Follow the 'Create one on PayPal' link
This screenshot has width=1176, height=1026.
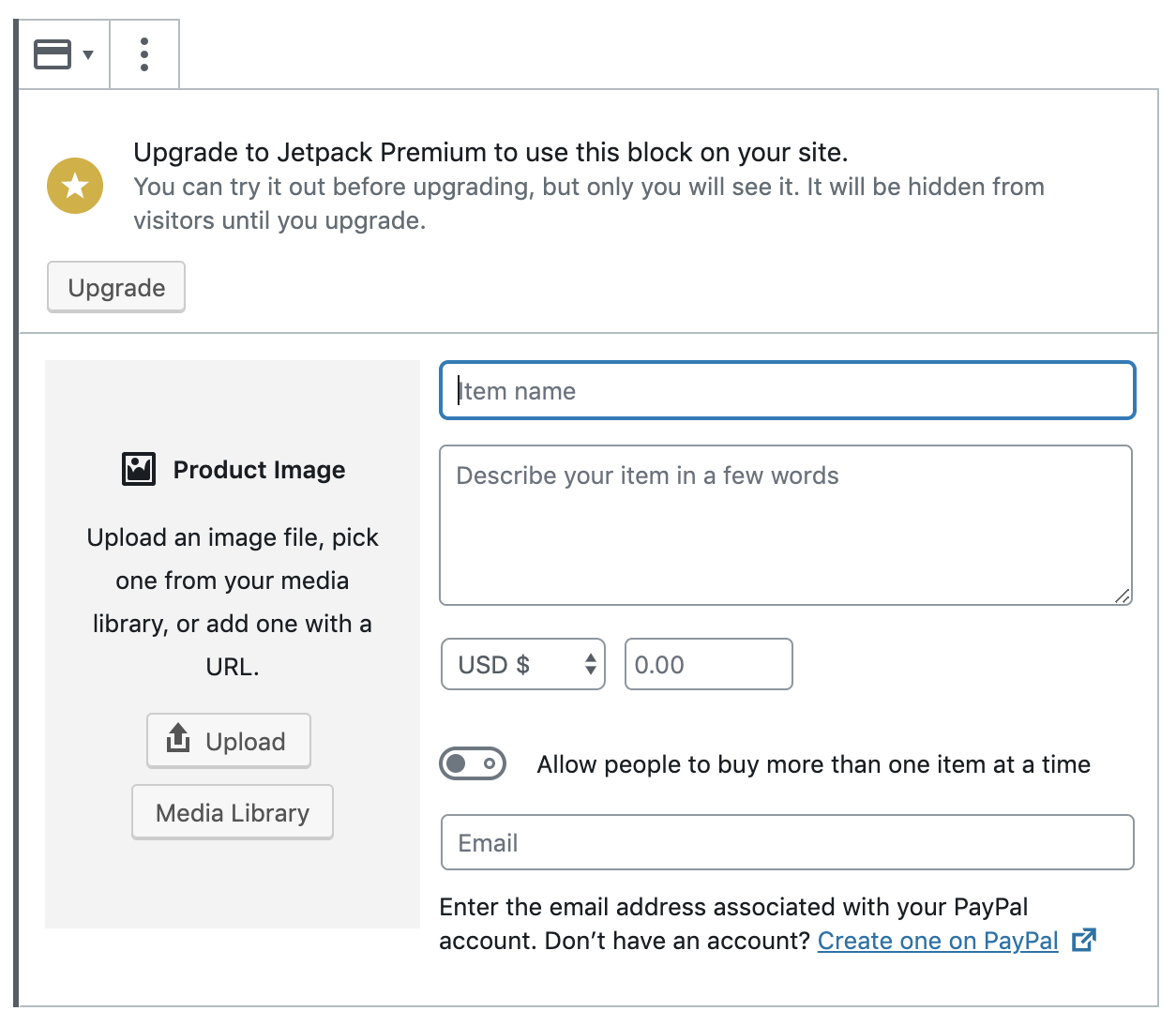point(938,941)
